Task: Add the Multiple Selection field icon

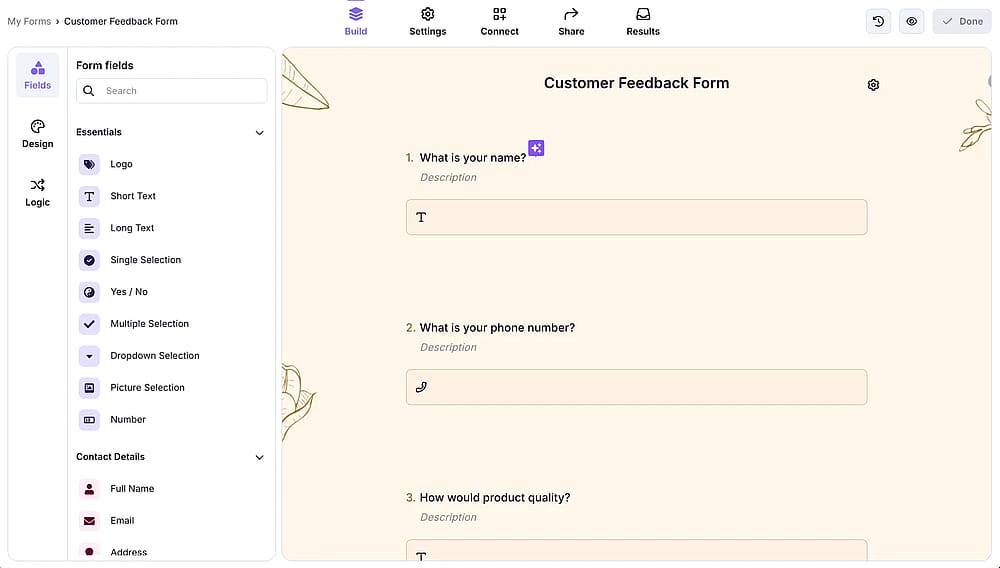Action: pos(89,324)
